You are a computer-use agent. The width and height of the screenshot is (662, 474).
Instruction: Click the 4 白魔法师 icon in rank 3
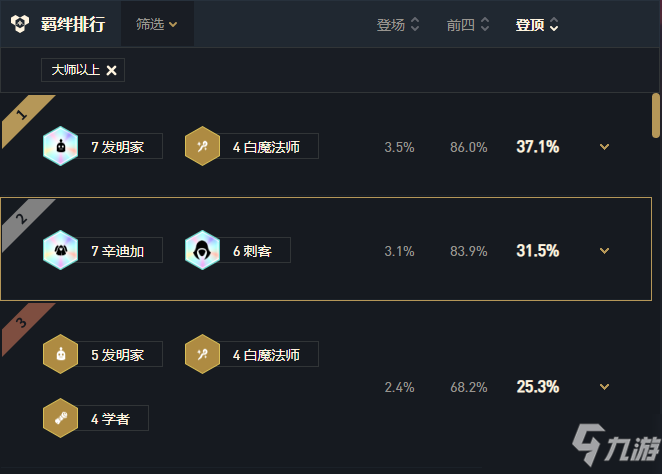[202, 354]
